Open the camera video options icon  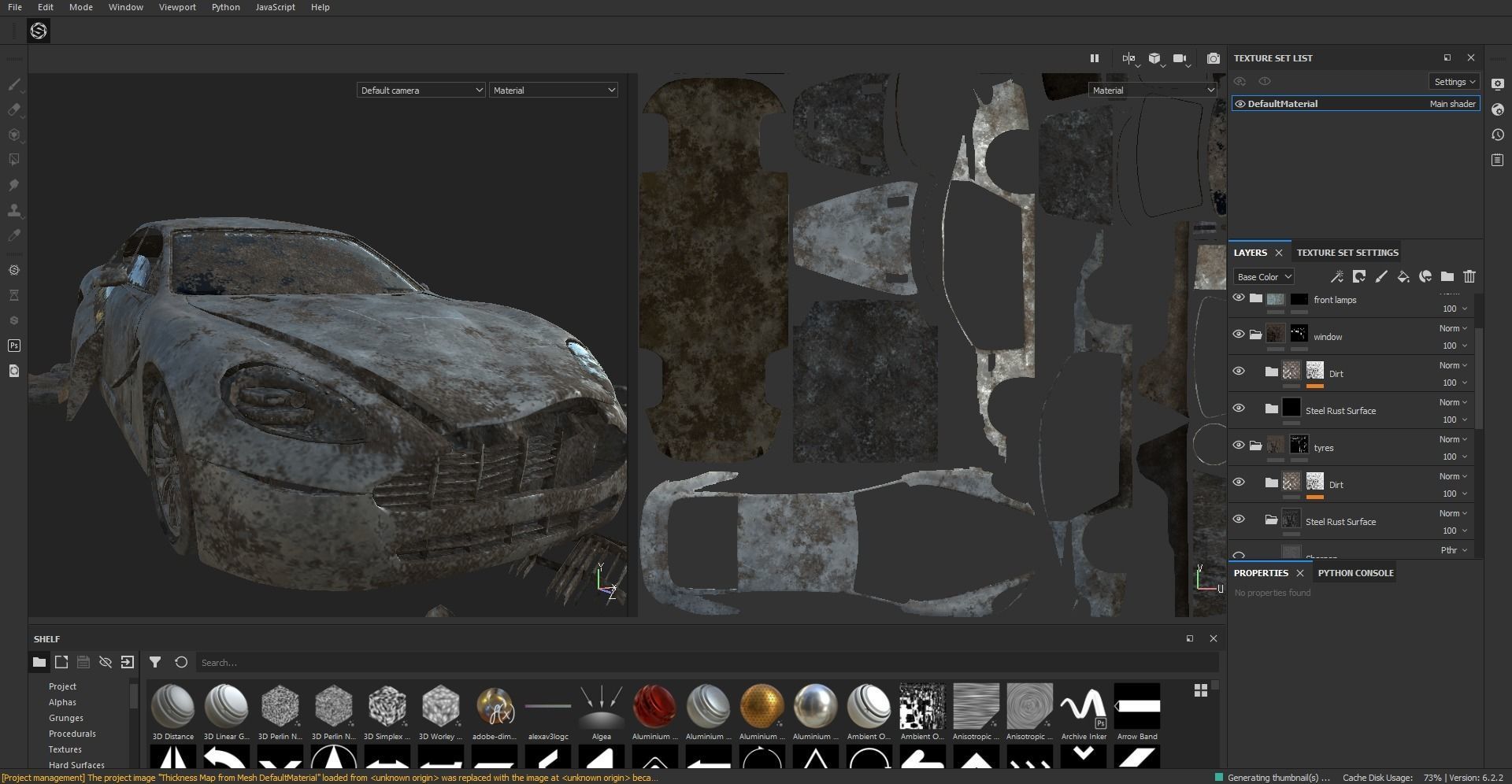(x=1180, y=58)
